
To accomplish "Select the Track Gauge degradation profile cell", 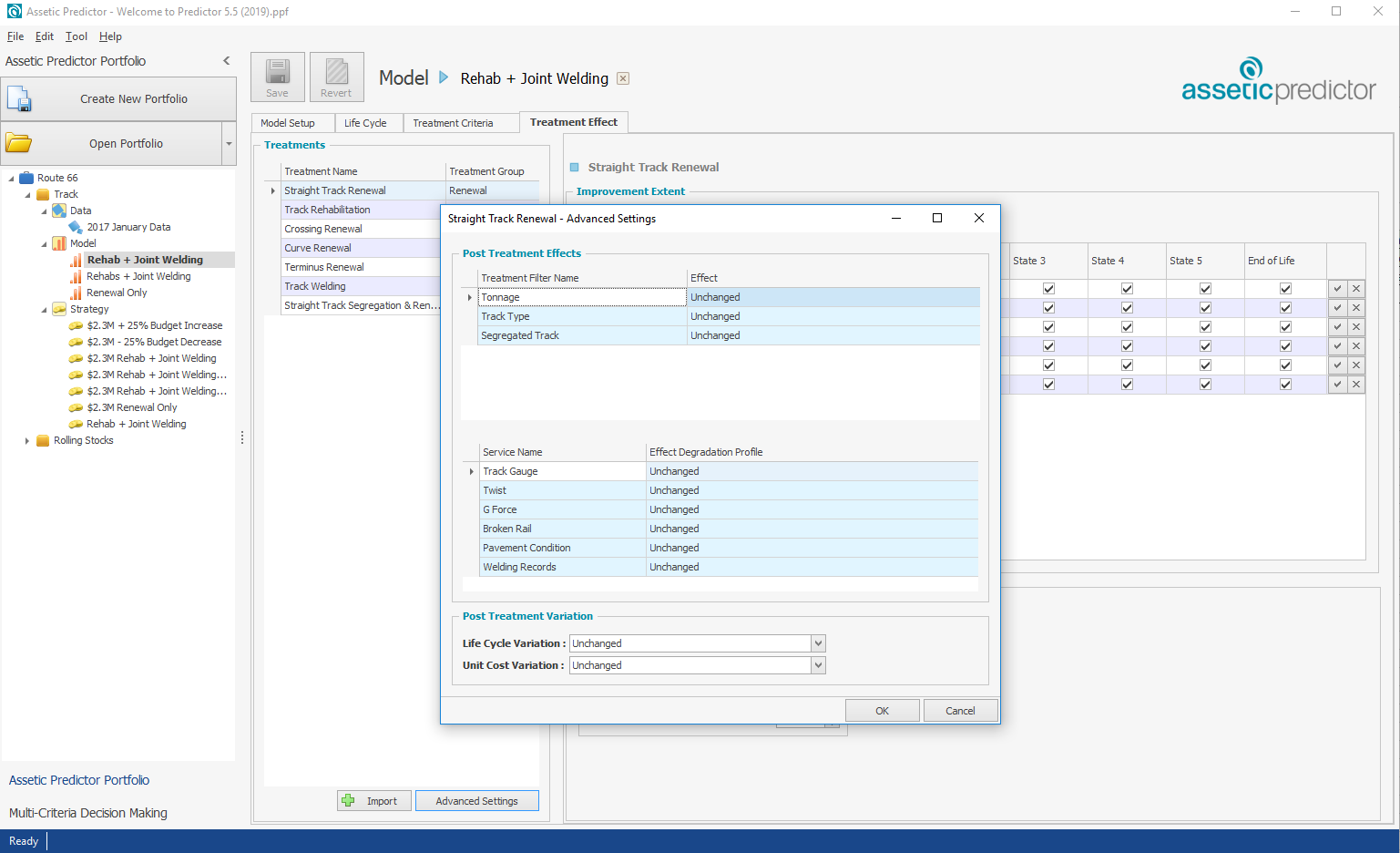I will click(812, 471).
